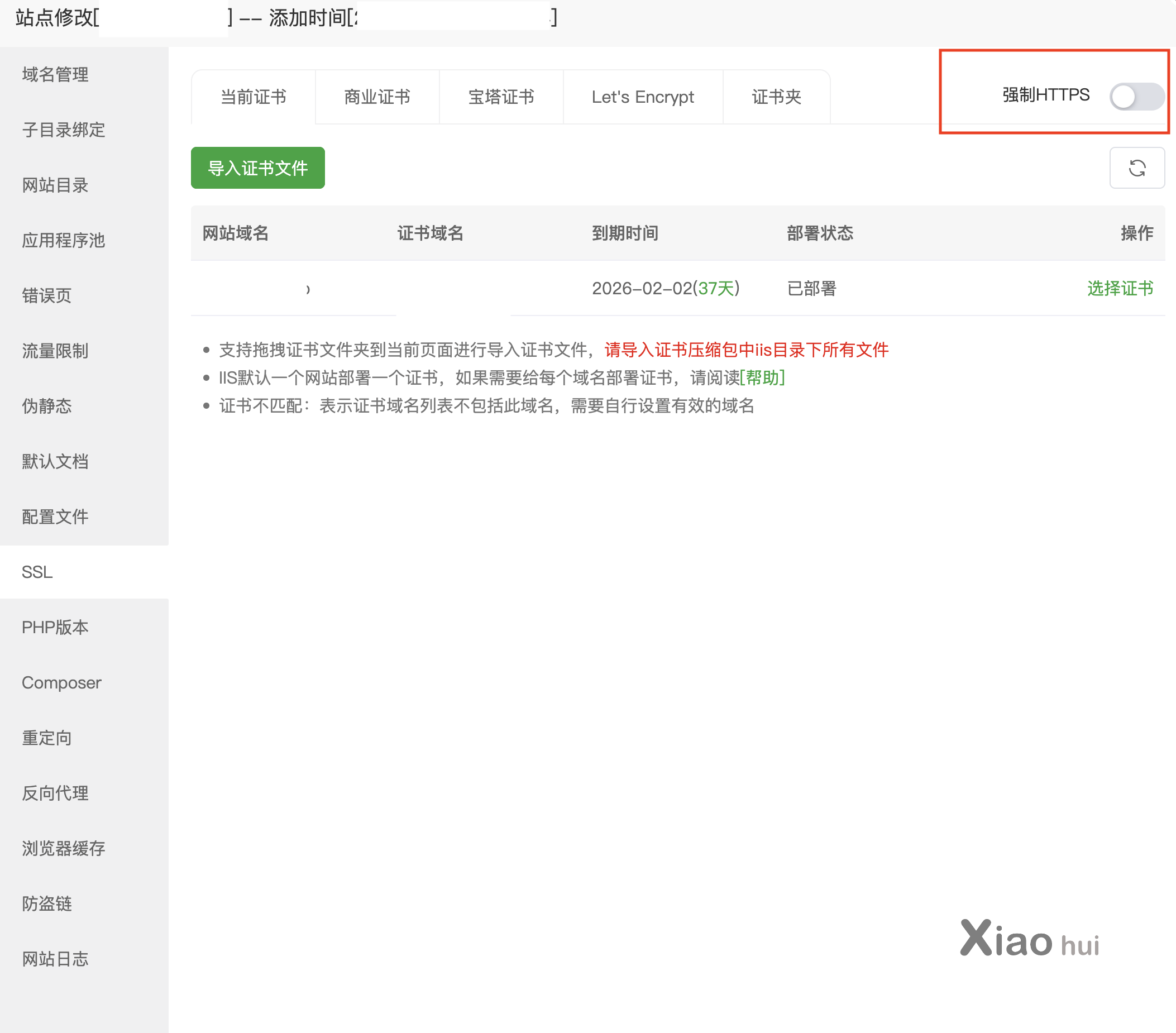
Task: Go to 域名管理 in sidebar
Action: coord(55,74)
